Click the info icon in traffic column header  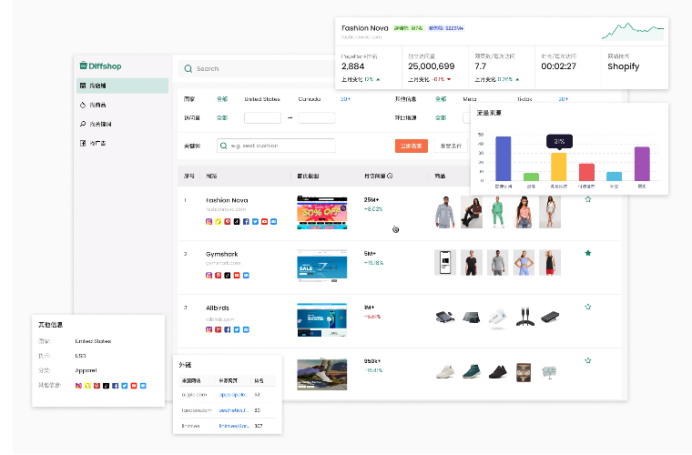390,176
